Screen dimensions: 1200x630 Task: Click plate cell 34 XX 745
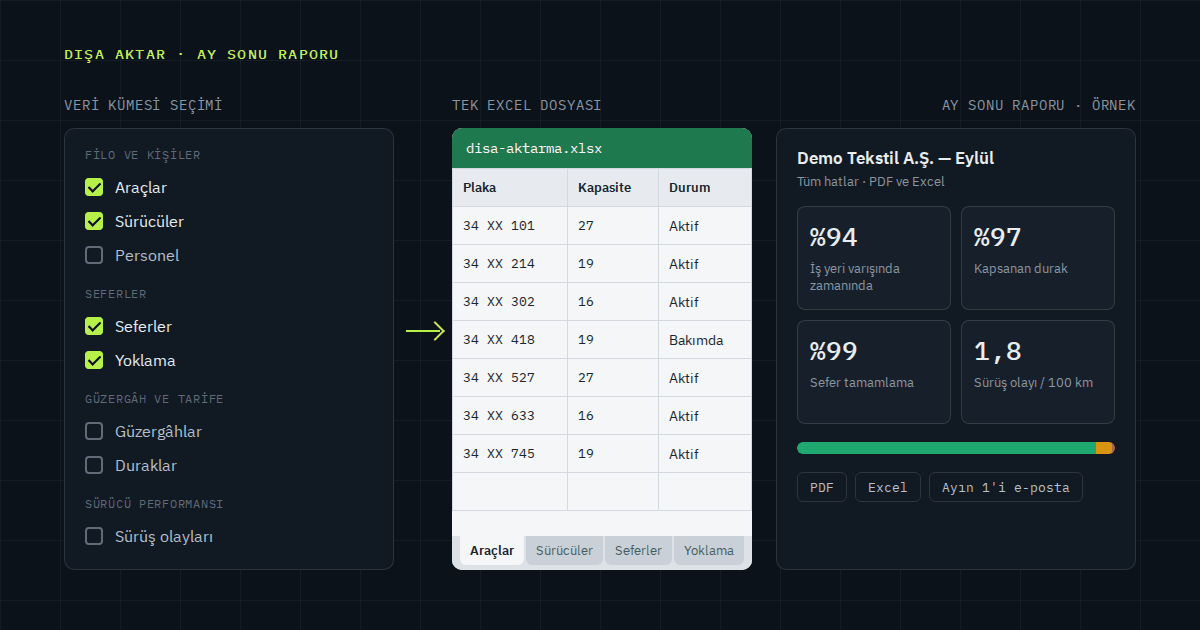coord(510,454)
